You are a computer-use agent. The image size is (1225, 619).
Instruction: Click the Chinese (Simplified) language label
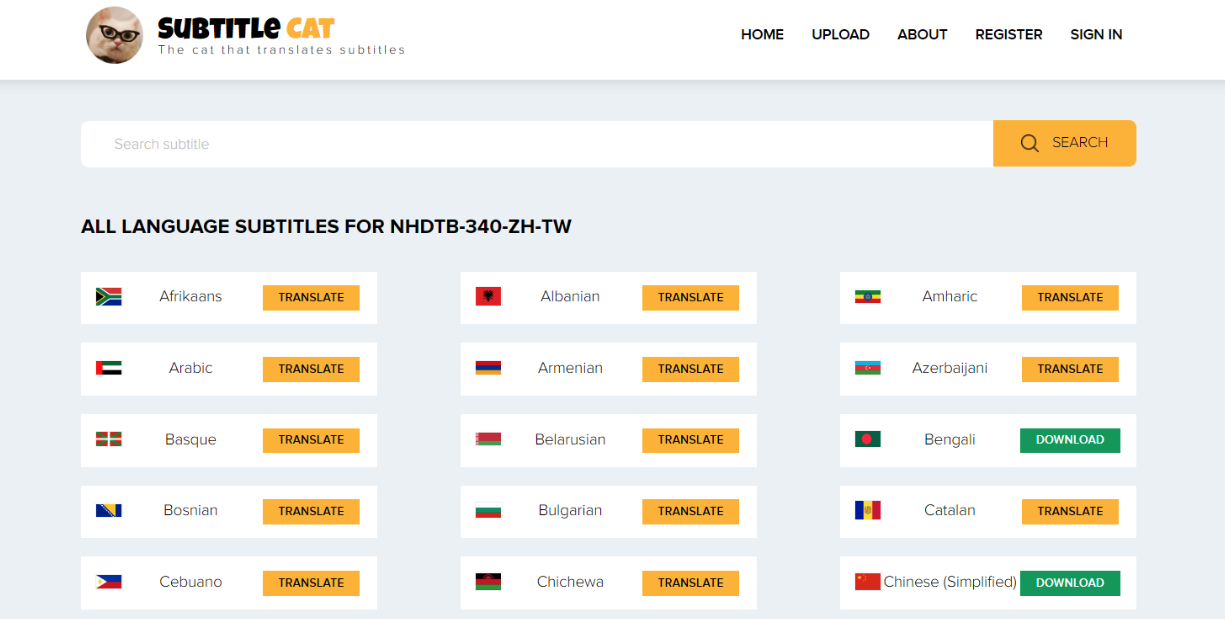point(950,582)
